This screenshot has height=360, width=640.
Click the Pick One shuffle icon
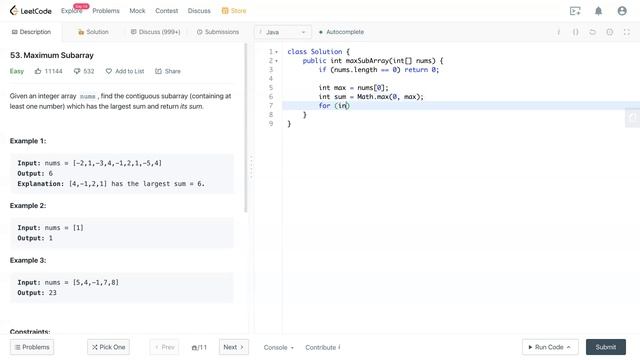pyautogui.click(x=94, y=347)
